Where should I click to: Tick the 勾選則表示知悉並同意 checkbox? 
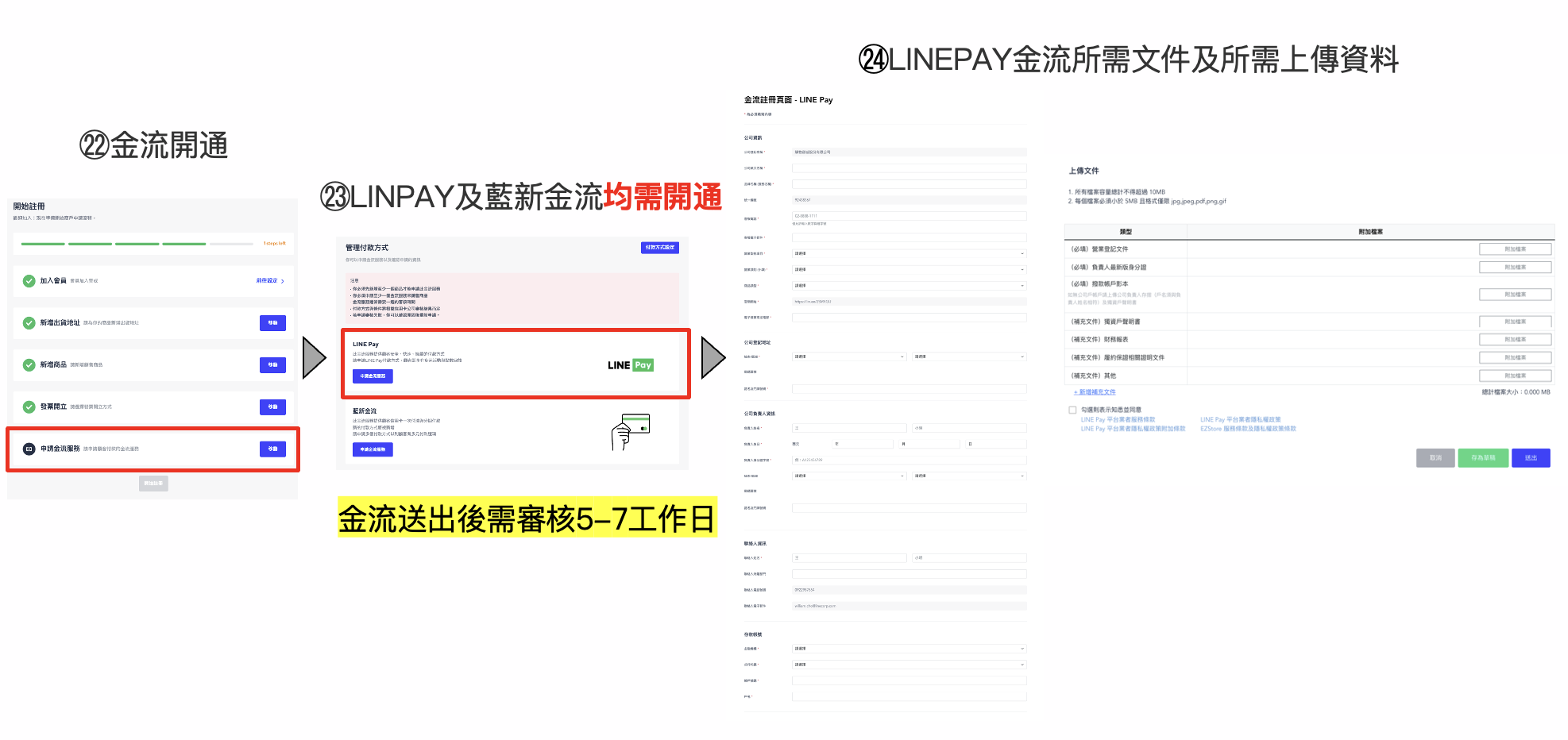[1072, 410]
